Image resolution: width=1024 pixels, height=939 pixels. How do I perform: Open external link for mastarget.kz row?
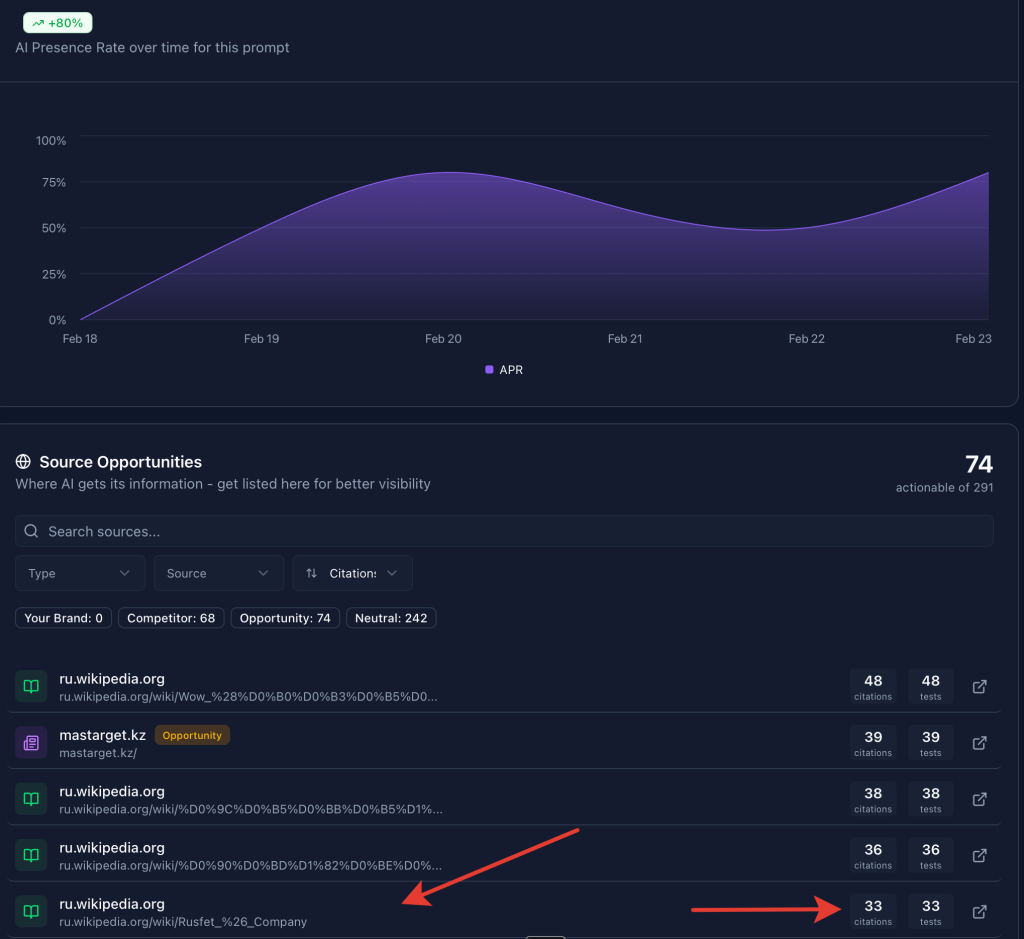[980, 743]
